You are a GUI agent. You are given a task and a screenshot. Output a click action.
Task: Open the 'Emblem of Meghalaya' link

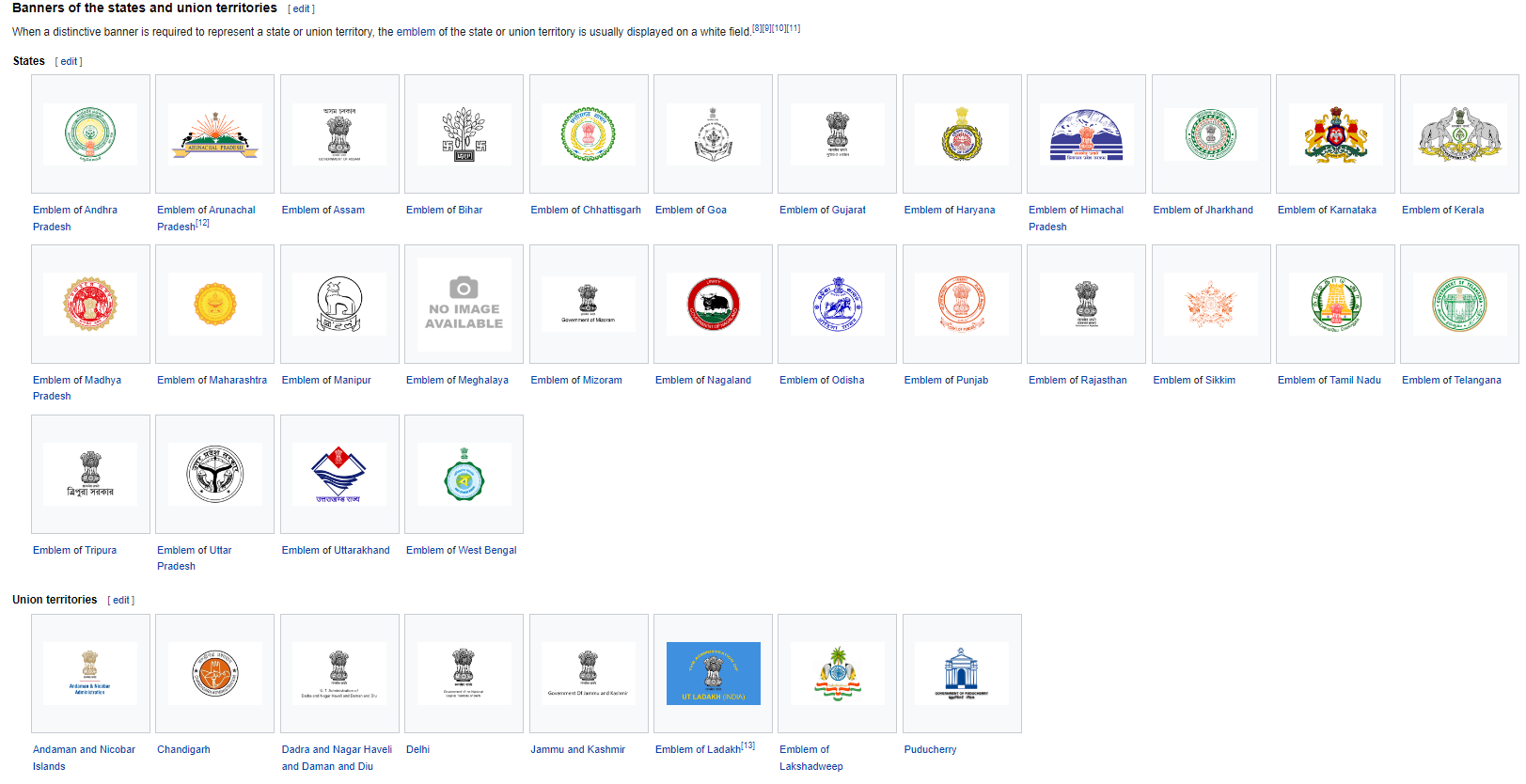(x=457, y=381)
